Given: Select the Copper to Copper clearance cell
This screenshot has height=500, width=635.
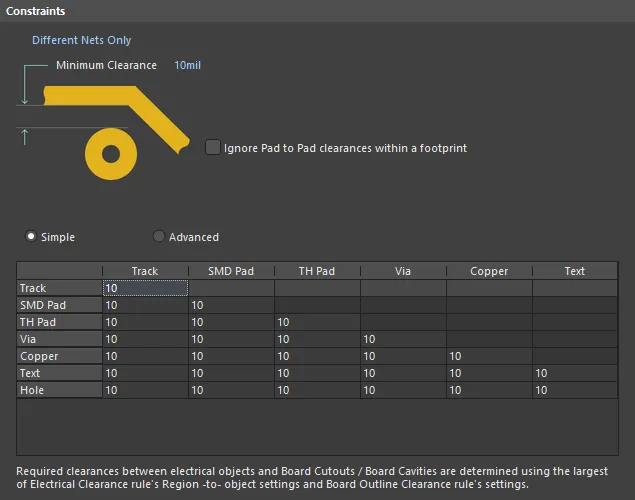Looking at the screenshot, I should (x=488, y=356).
